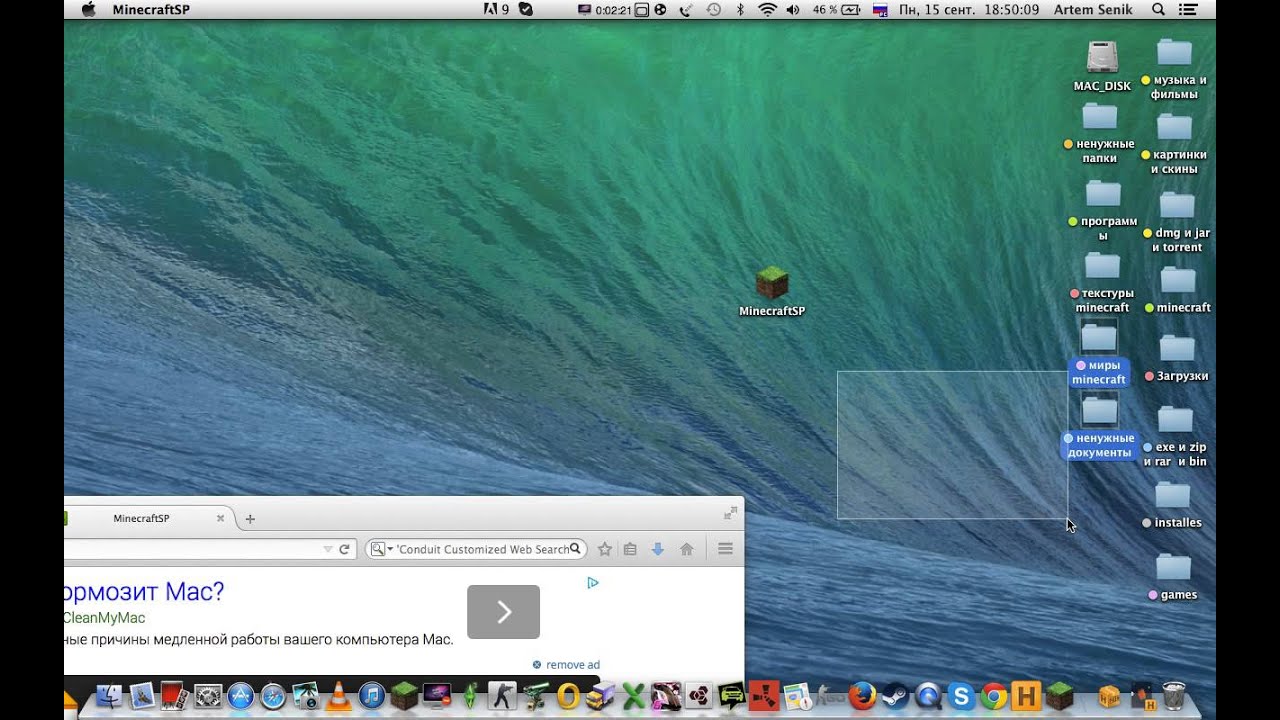Open the search engine dropdown in Firefox
This screenshot has width=1280, height=720.
[380, 549]
